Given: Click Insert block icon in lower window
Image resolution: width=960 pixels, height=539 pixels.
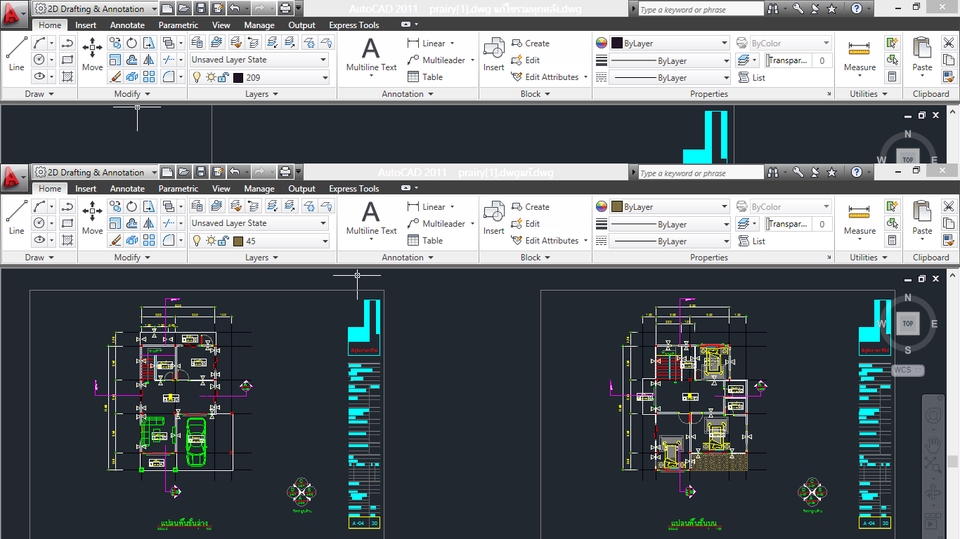Looking at the screenshot, I should 493,217.
